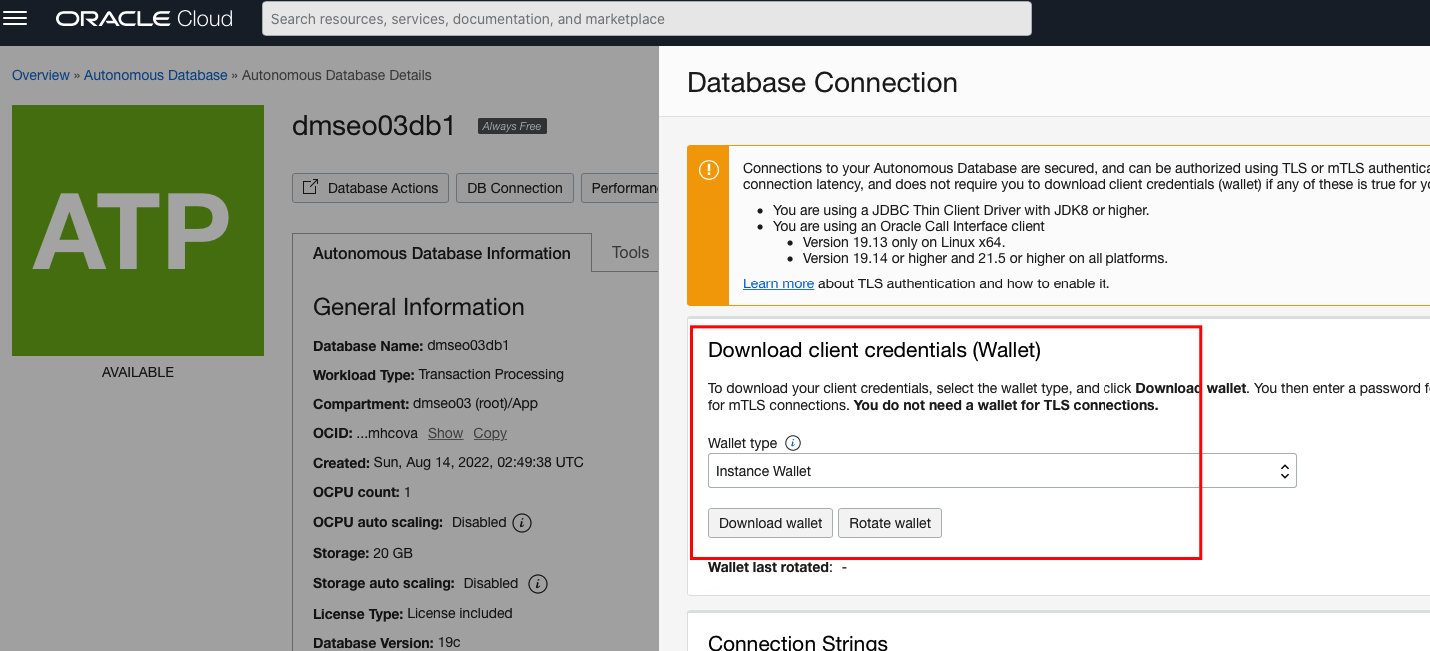Screen dimensions: 1430x651
Task: Click Storage auto scaling info icon
Action: 537,583
